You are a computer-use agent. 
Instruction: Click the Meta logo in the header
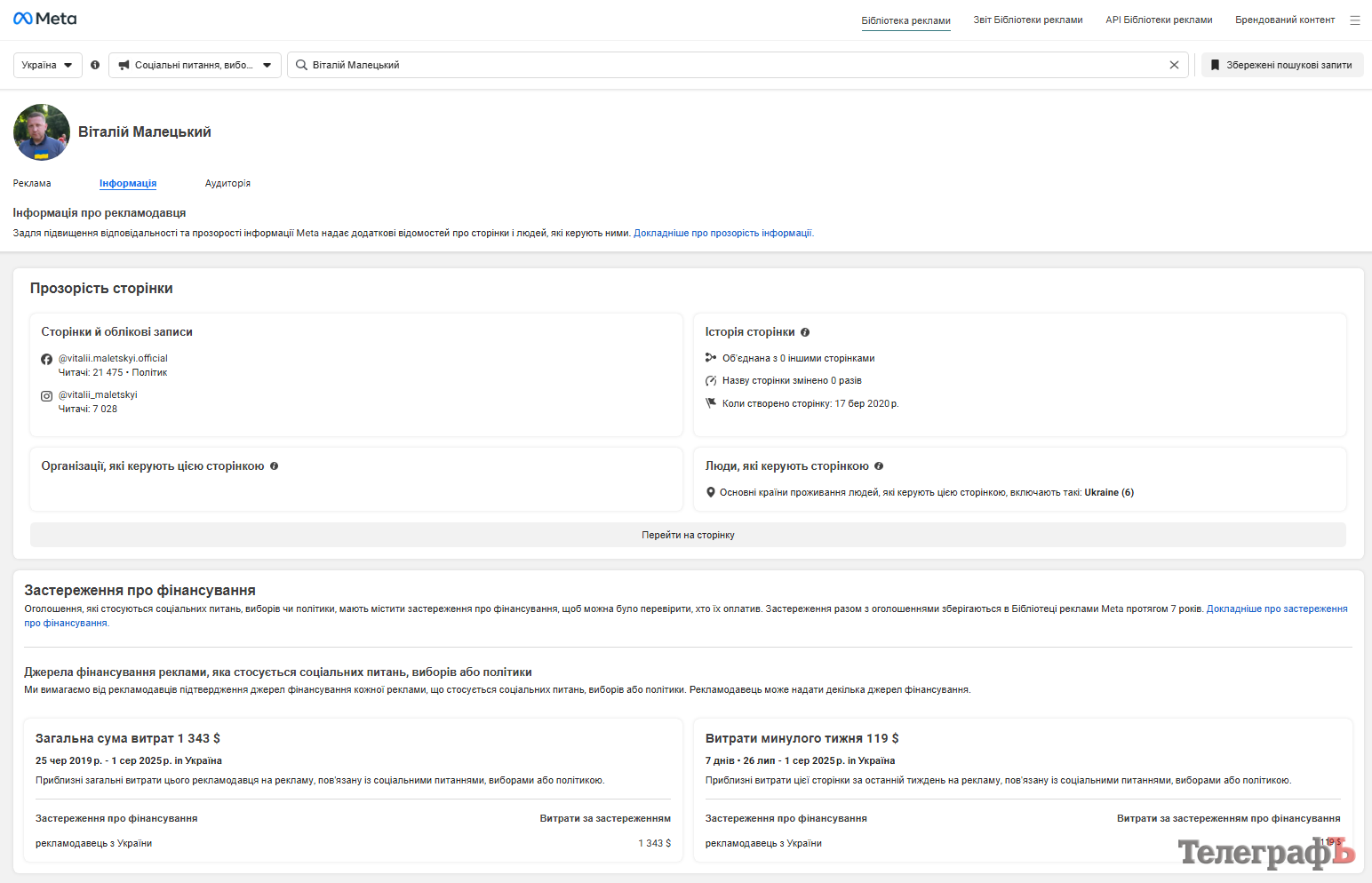coord(45,19)
